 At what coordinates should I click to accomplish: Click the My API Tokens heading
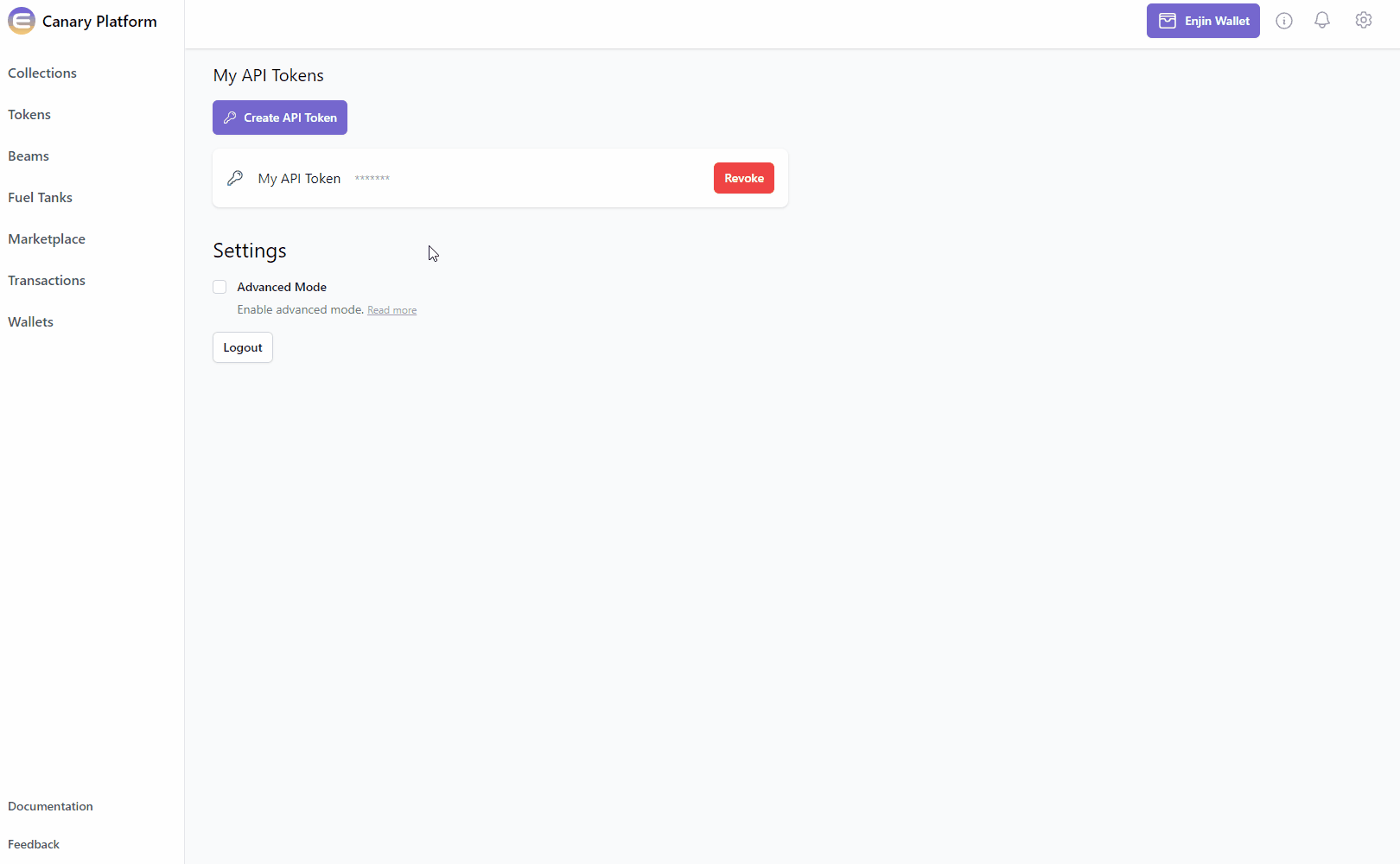(x=269, y=75)
